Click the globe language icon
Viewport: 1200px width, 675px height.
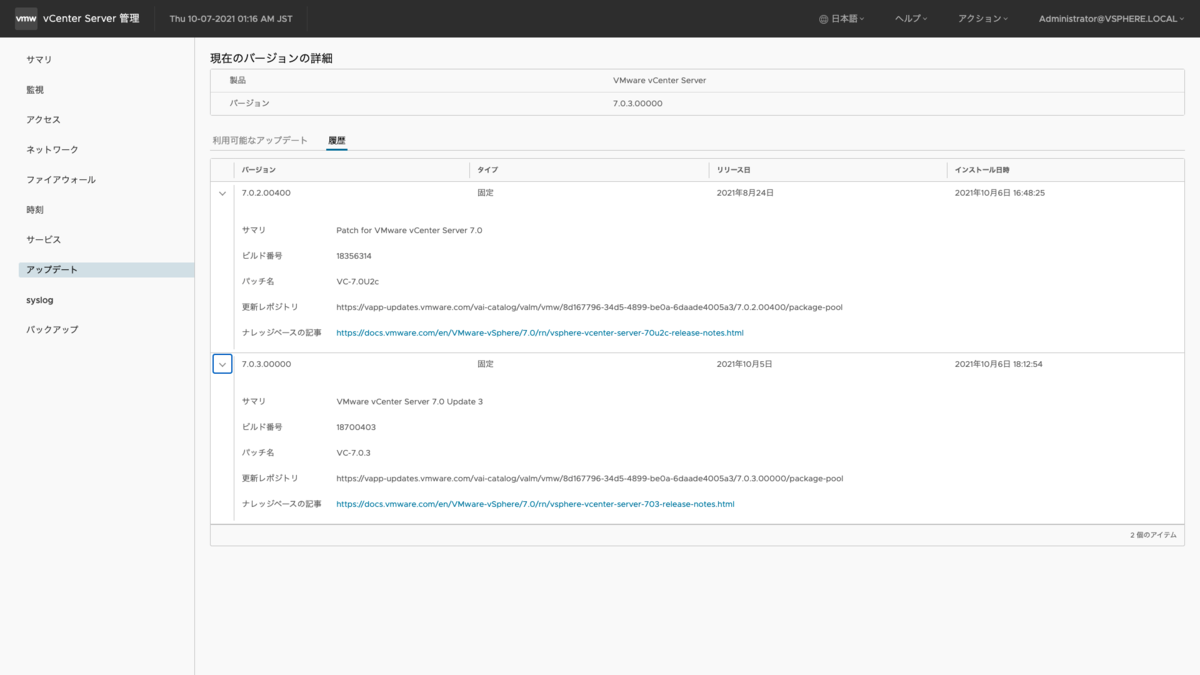click(x=823, y=19)
